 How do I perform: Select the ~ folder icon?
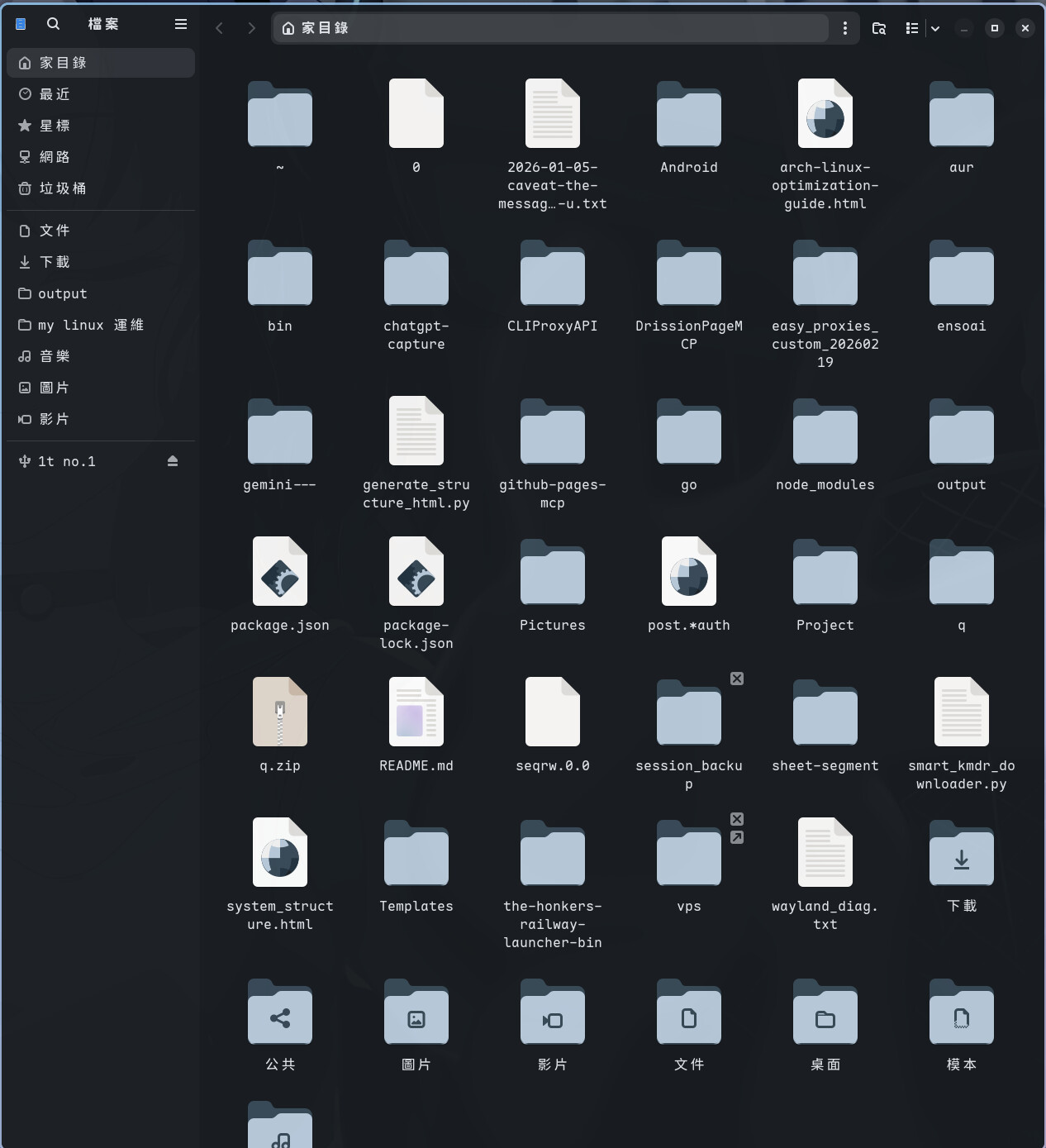[x=280, y=114]
